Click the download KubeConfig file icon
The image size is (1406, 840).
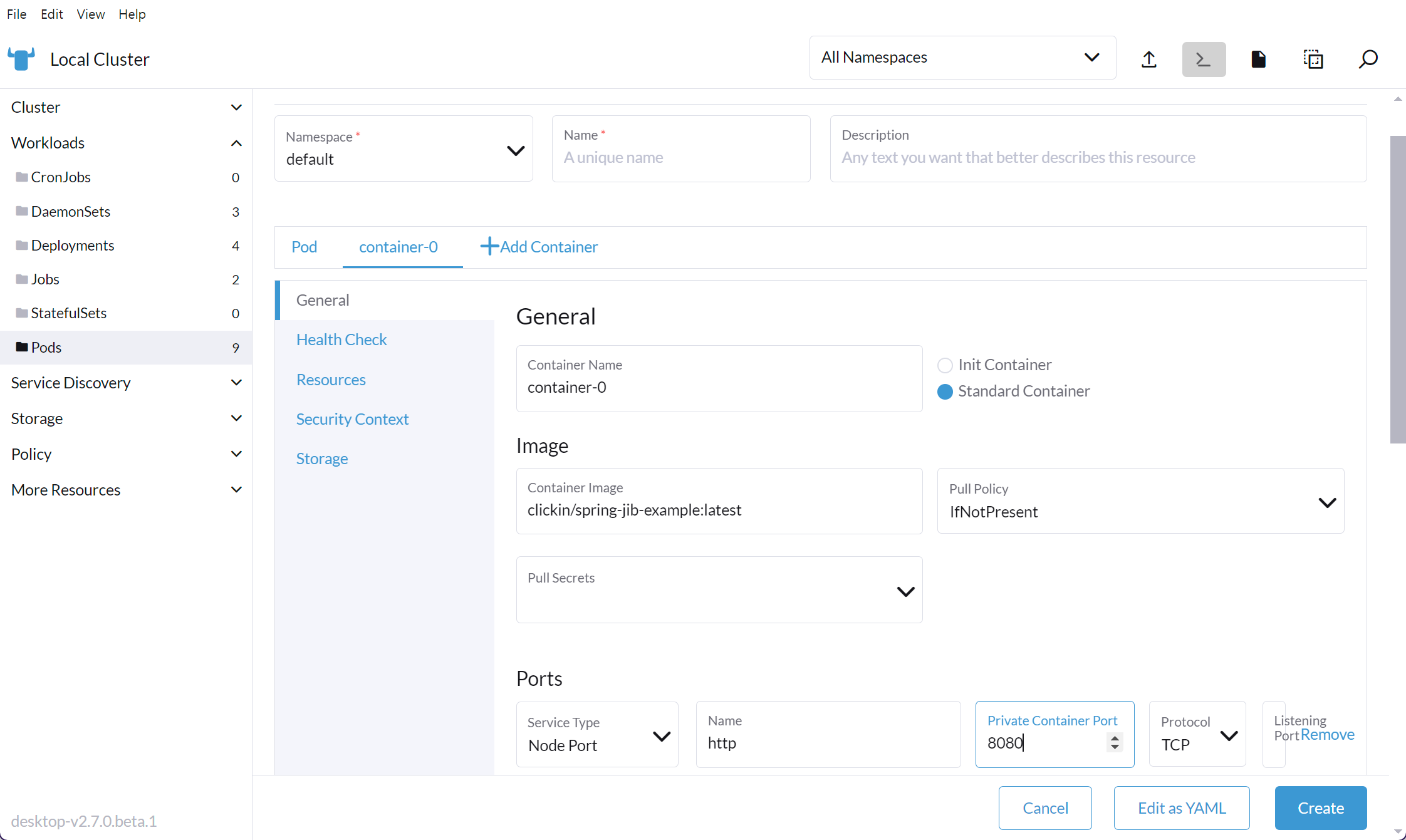(x=1258, y=60)
